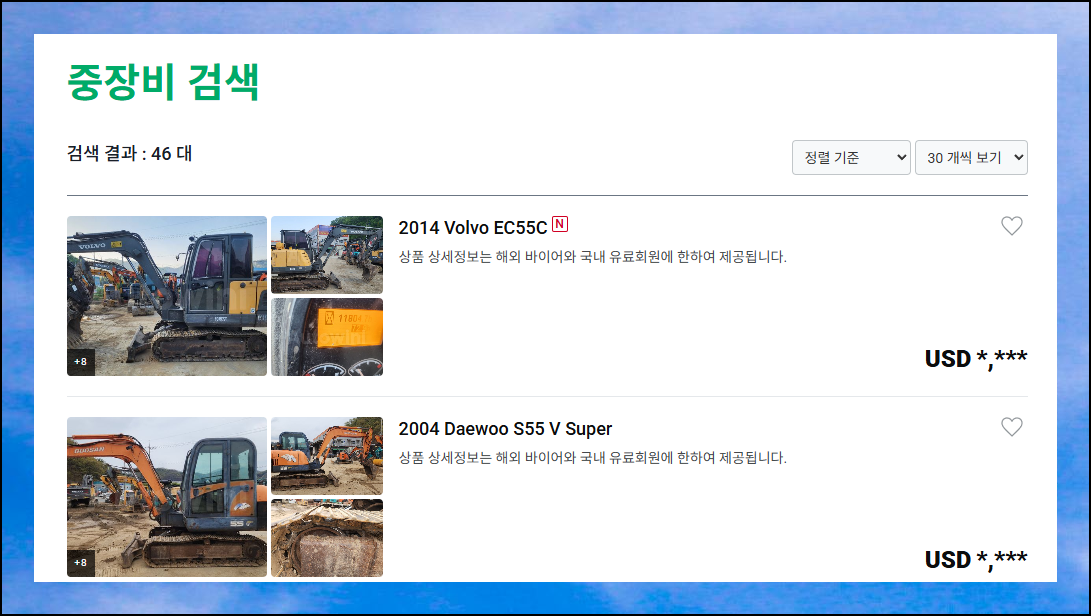View Volvo EC55C yard side-view thumbnail
This screenshot has width=1091, height=616.
coord(327,255)
